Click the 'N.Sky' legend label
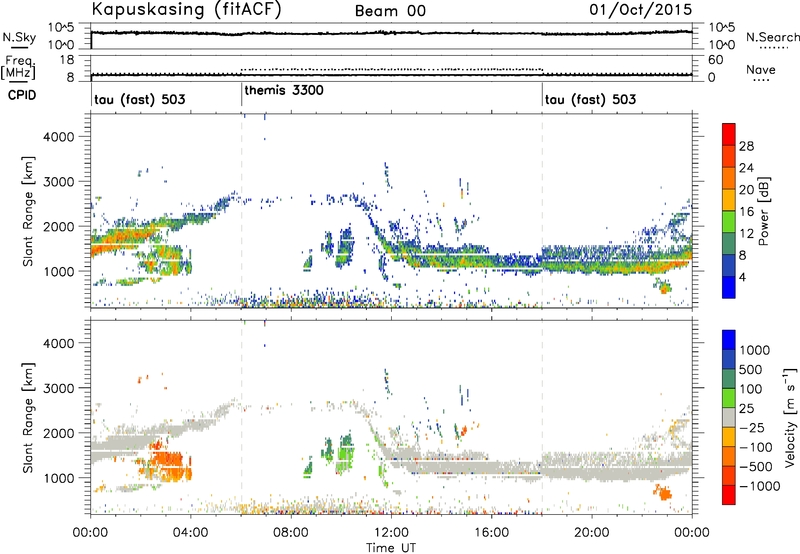 [x=19, y=37]
